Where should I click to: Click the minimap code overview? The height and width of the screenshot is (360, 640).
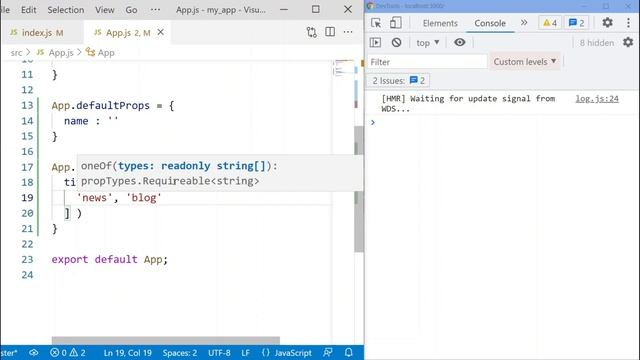pos(343,68)
